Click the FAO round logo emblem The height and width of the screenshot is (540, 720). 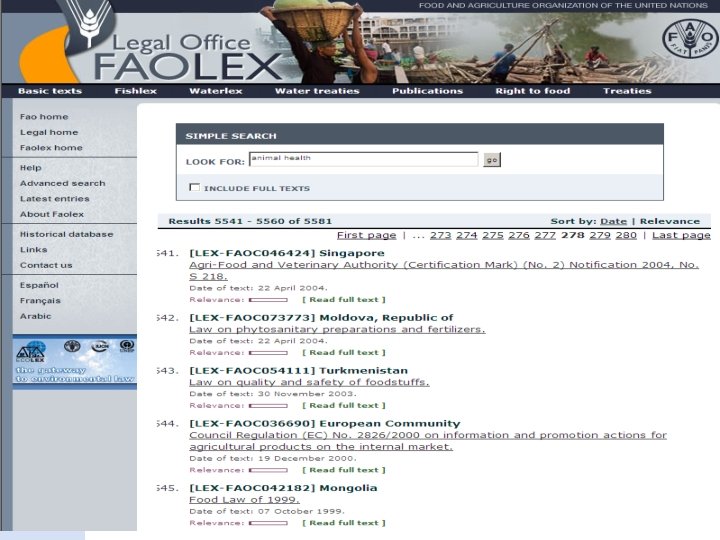[690, 39]
